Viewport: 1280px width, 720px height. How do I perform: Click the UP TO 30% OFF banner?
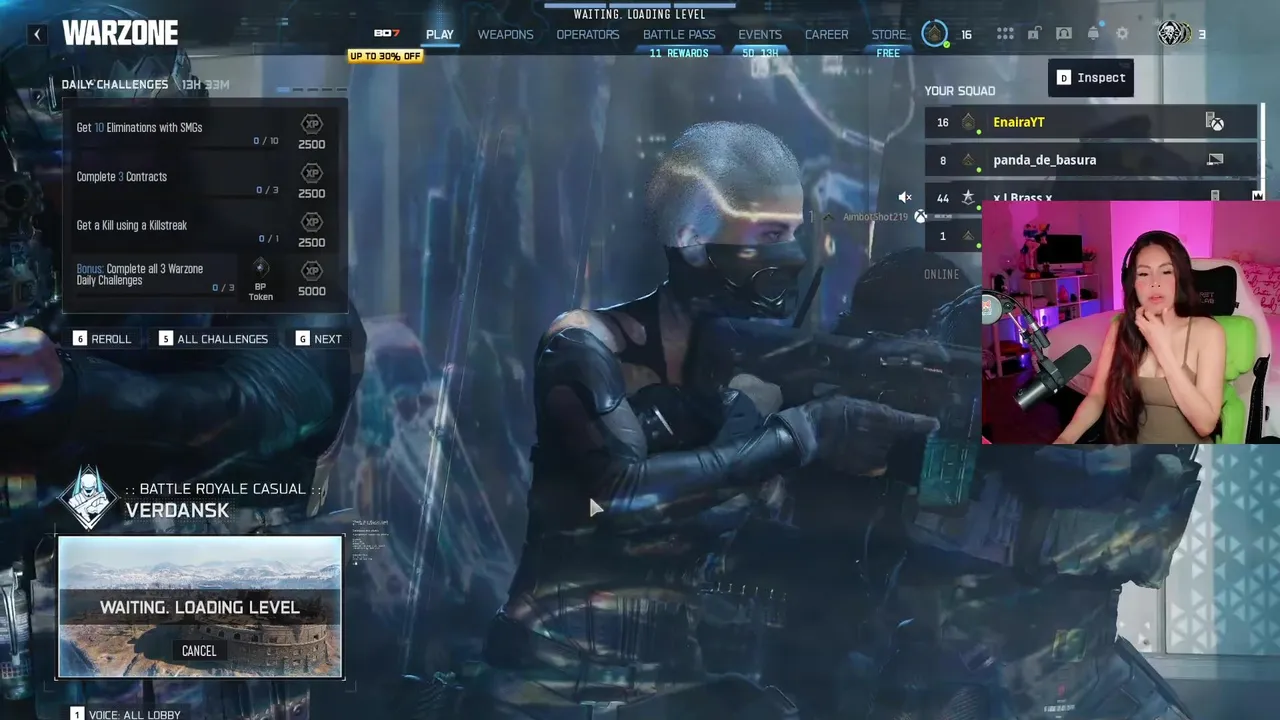[x=385, y=56]
